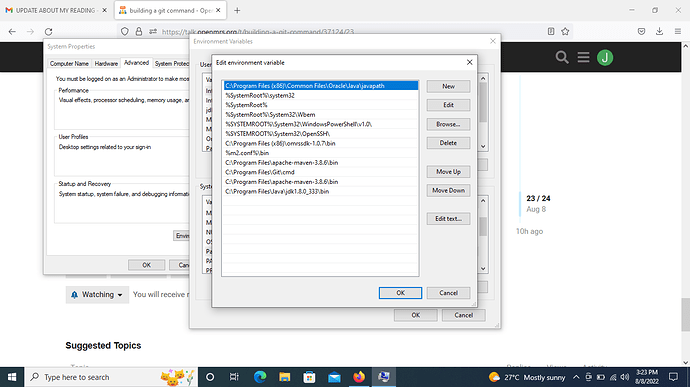Select the %SystemRoot%\system32 entry

(x=321, y=96)
